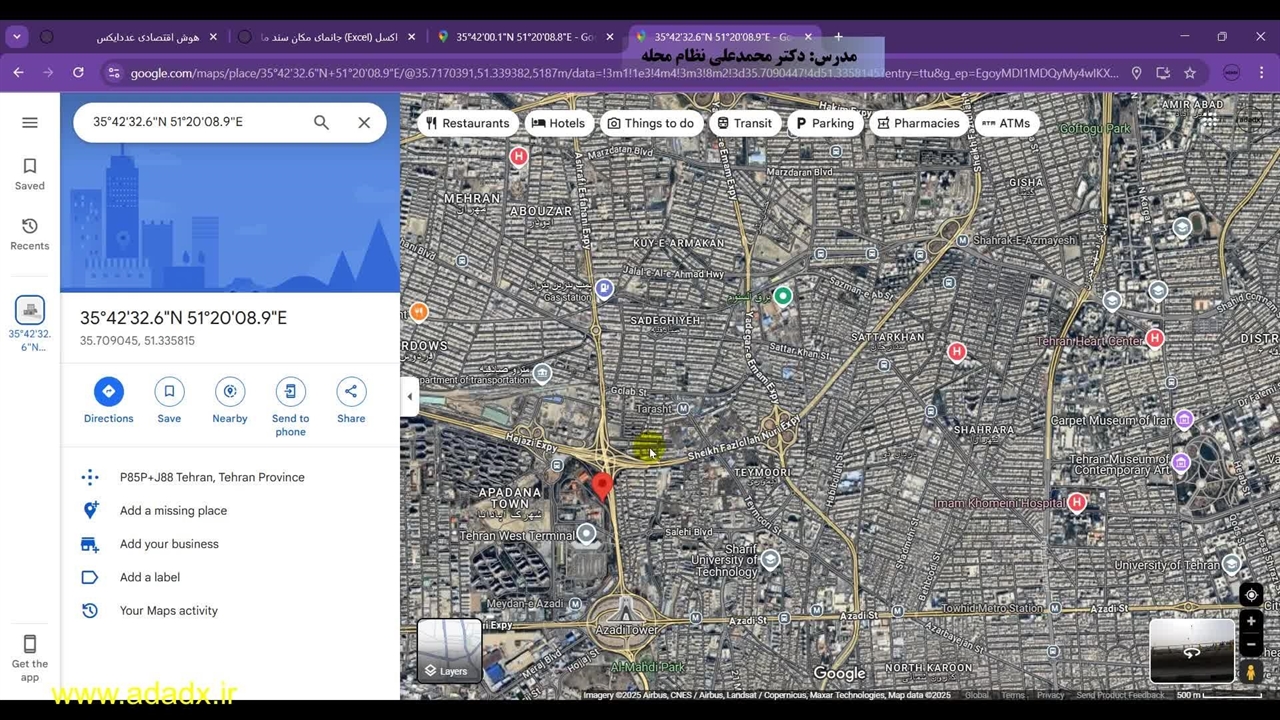The image size is (1280, 720).
Task: Zoom in on the map
Action: [x=1250, y=621]
